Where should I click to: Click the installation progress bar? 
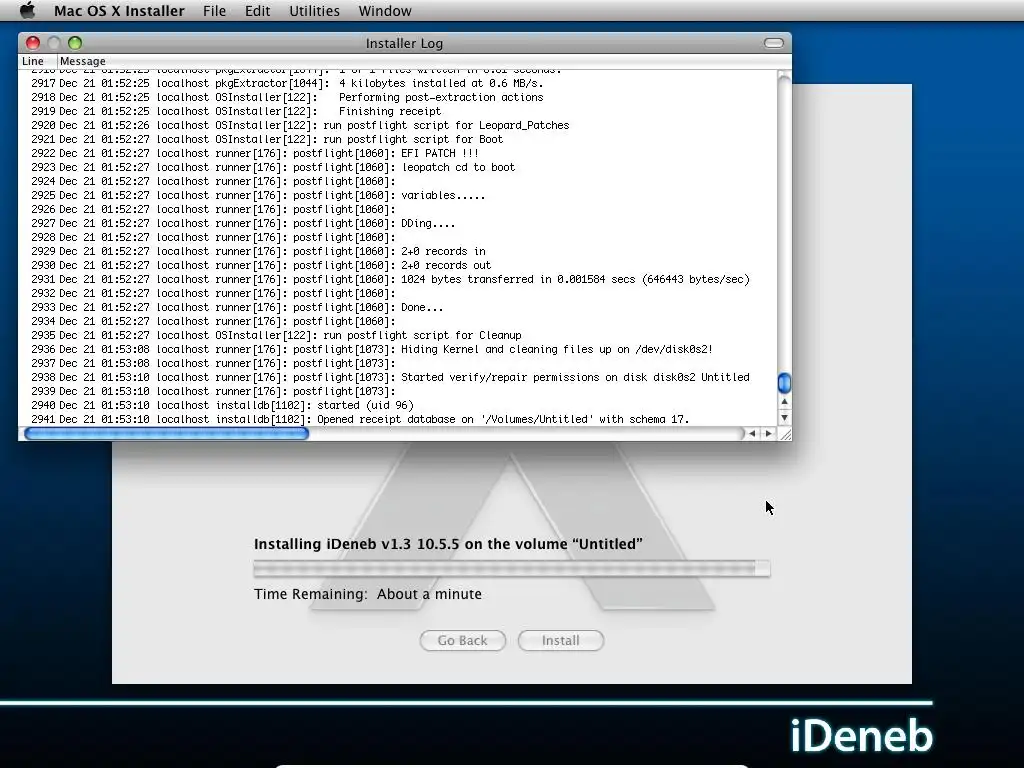pos(512,569)
